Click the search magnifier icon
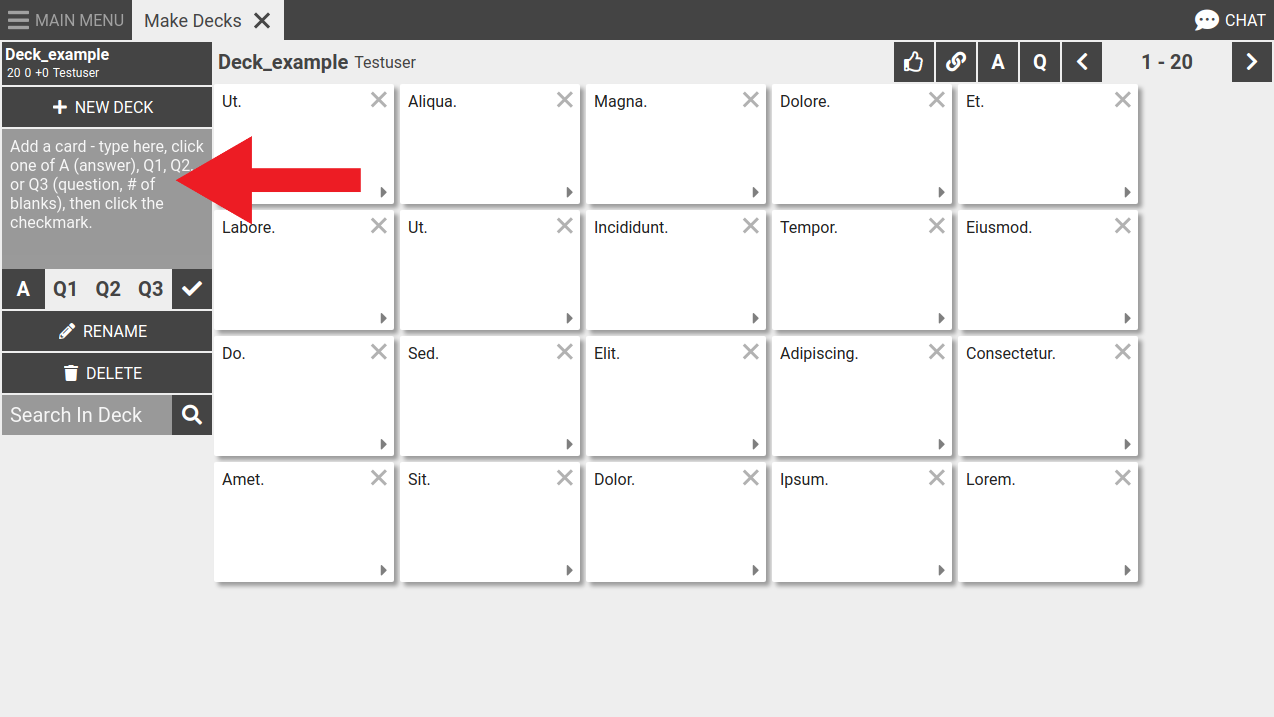Image resolution: width=1274 pixels, height=717 pixels. (x=192, y=415)
